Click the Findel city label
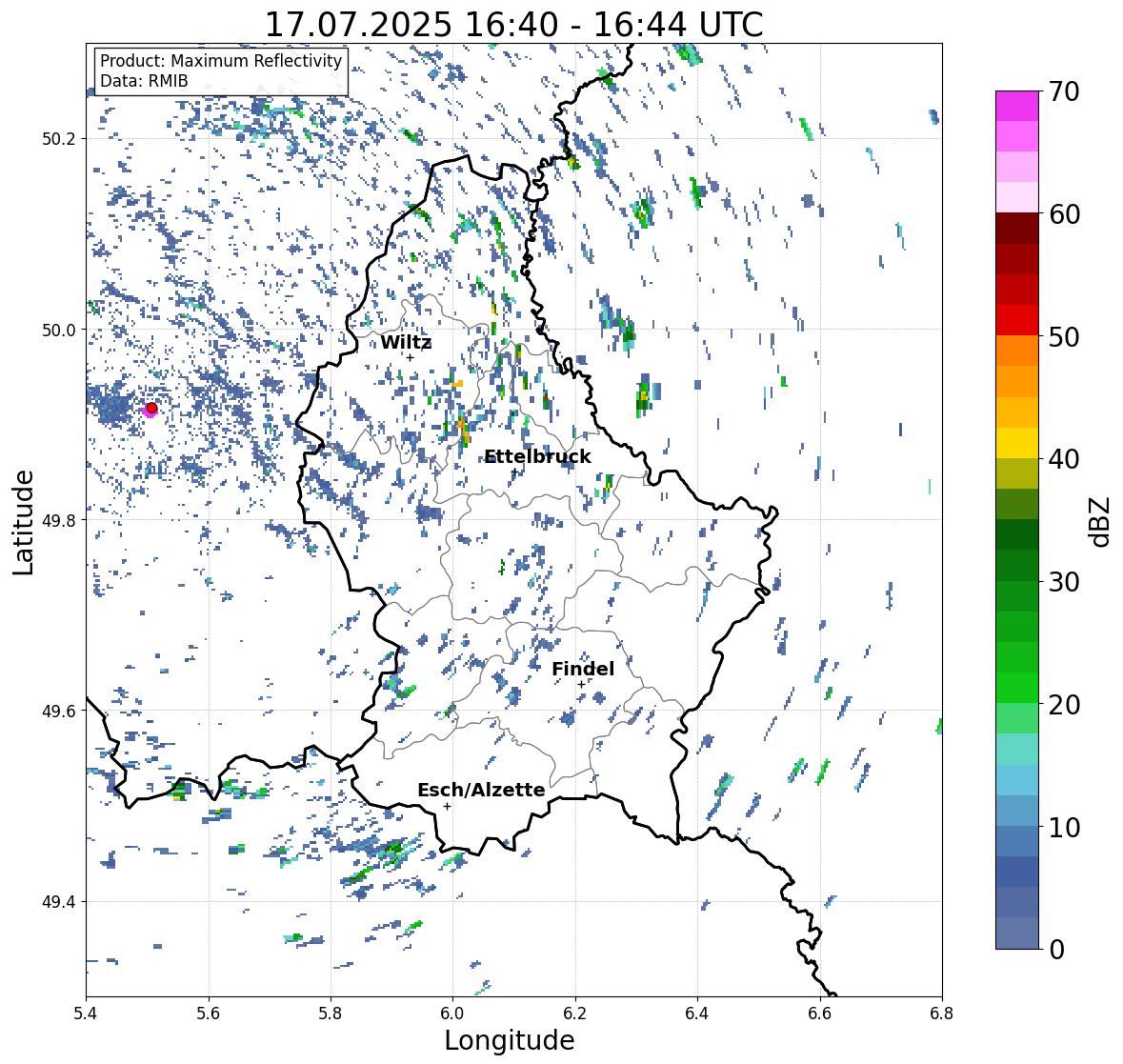Screen dimensions: 1123x1064 [x=583, y=669]
